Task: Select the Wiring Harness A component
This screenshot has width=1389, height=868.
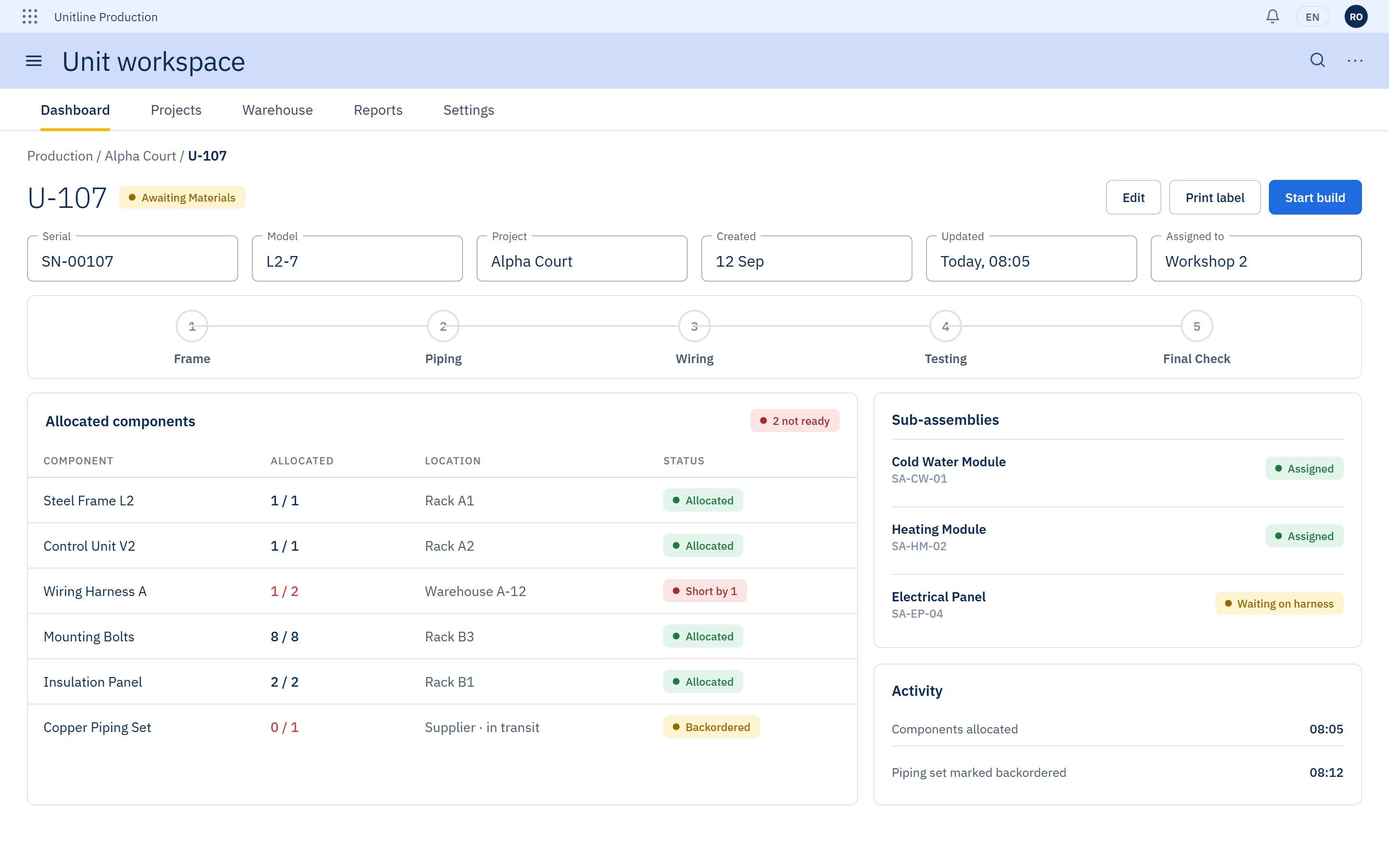Action: coord(95,591)
